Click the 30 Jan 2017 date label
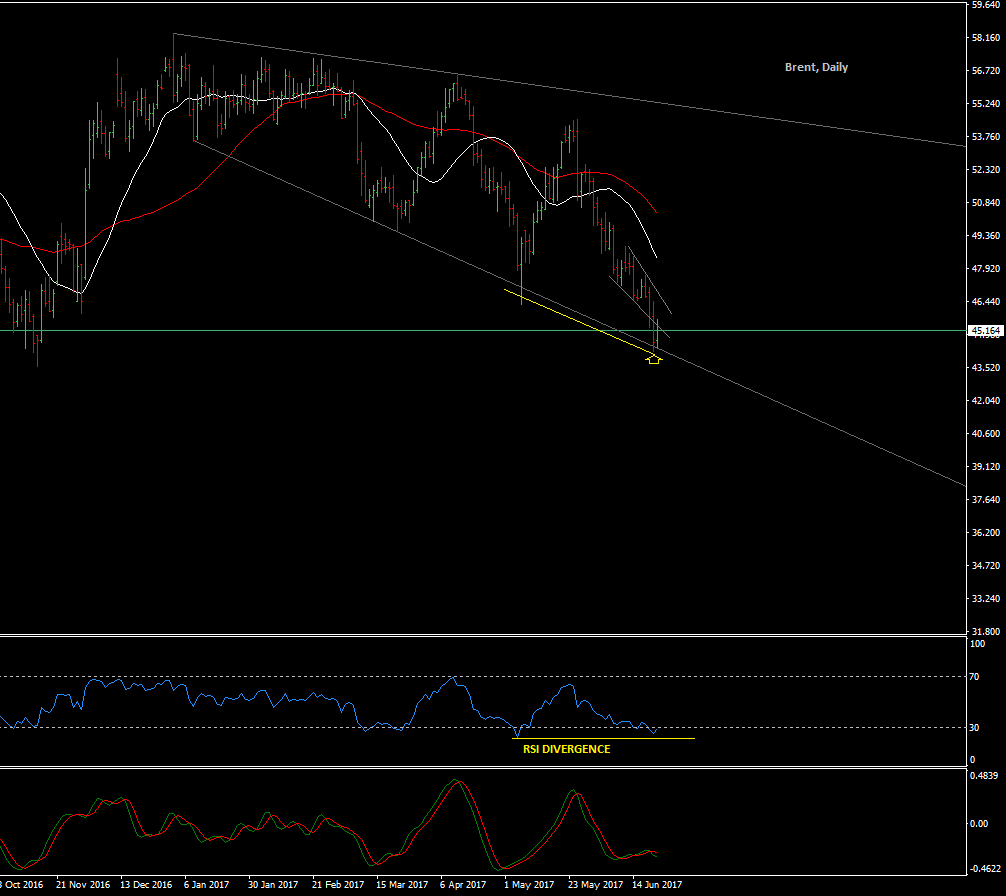 coord(273,885)
